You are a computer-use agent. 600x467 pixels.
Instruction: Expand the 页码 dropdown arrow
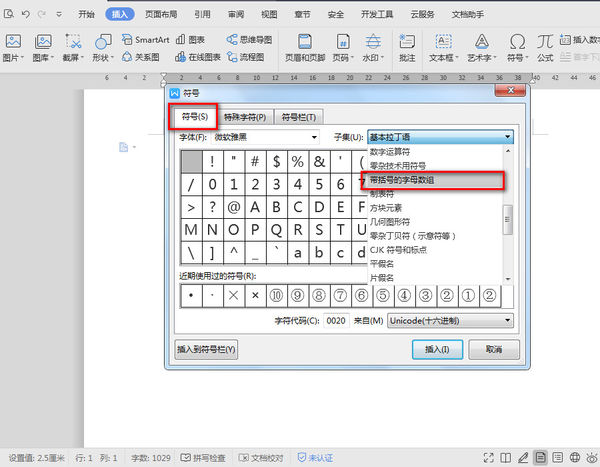point(352,58)
